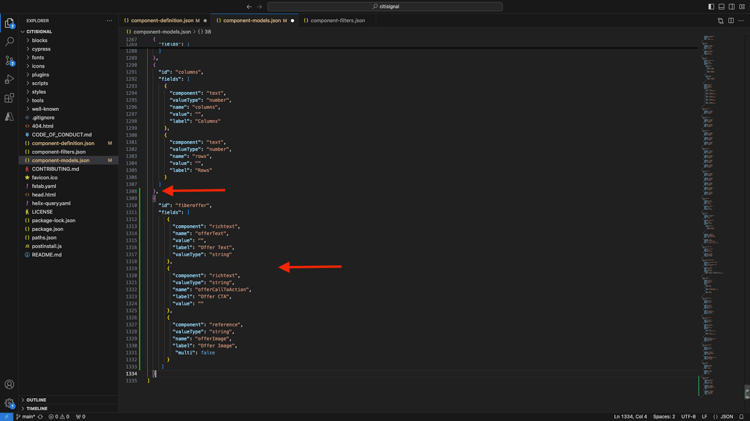Split the editor to the right

[x=731, y=21]
